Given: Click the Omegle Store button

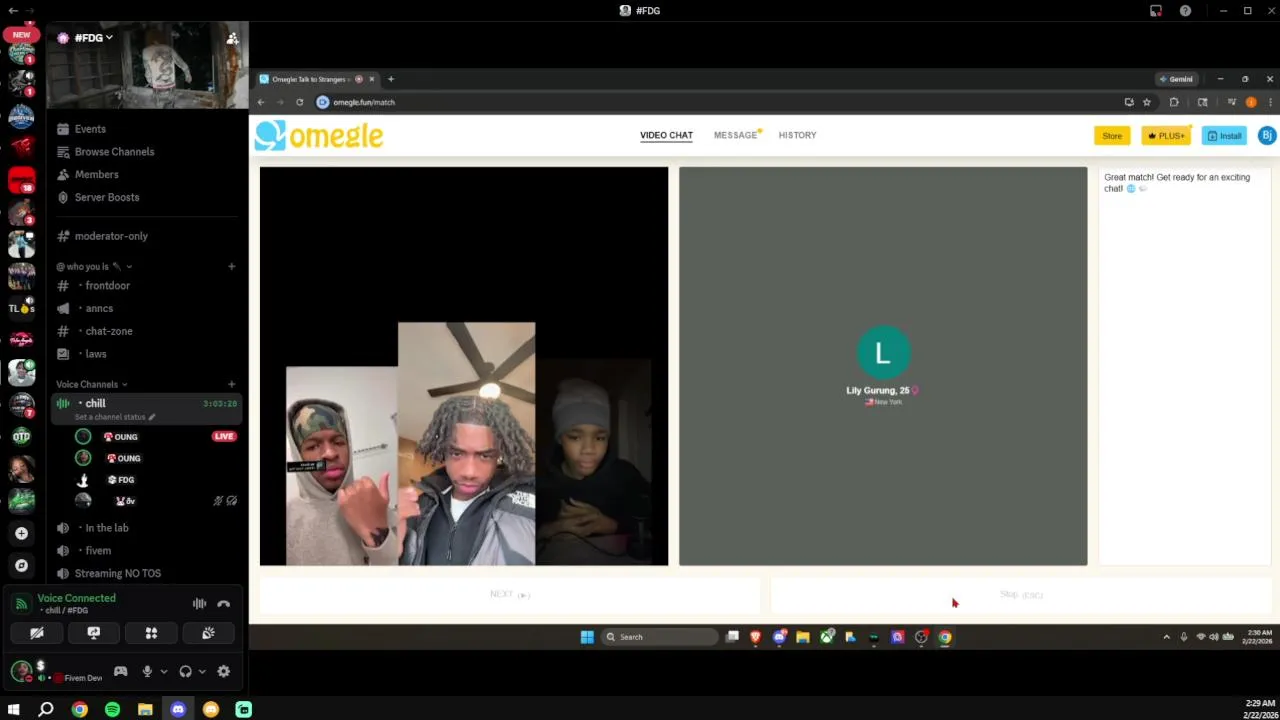Looking at the screenshot, I should 1112,136.
